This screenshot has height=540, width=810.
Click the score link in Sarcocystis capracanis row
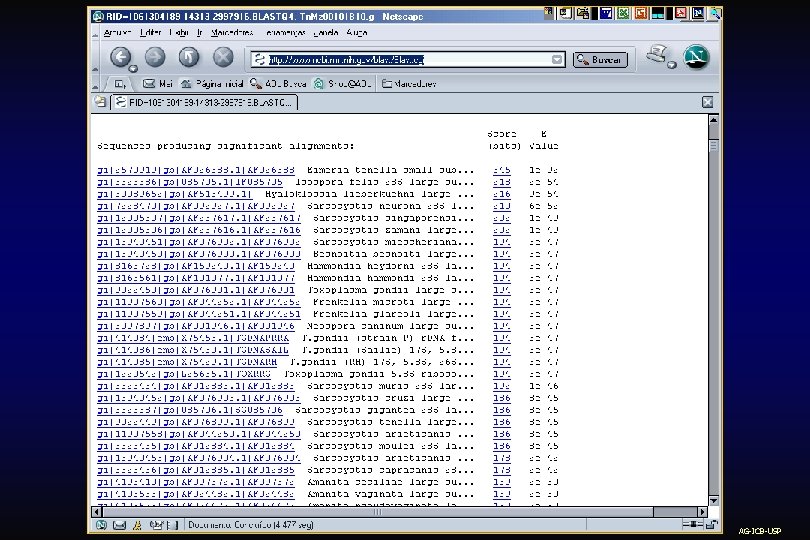pyautogui.click(x=502, y=470)
